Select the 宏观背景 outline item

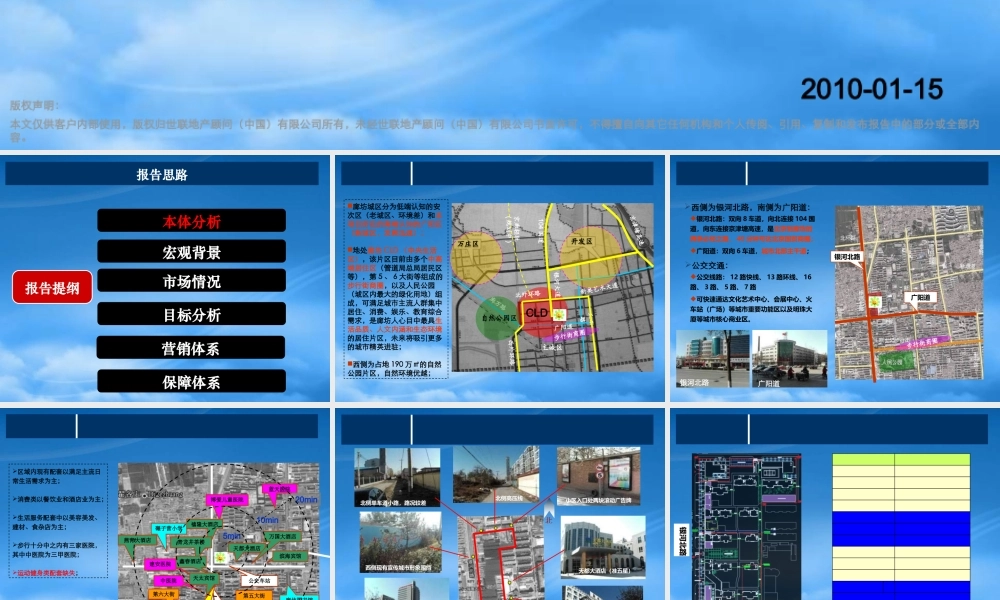click(191, 252)
